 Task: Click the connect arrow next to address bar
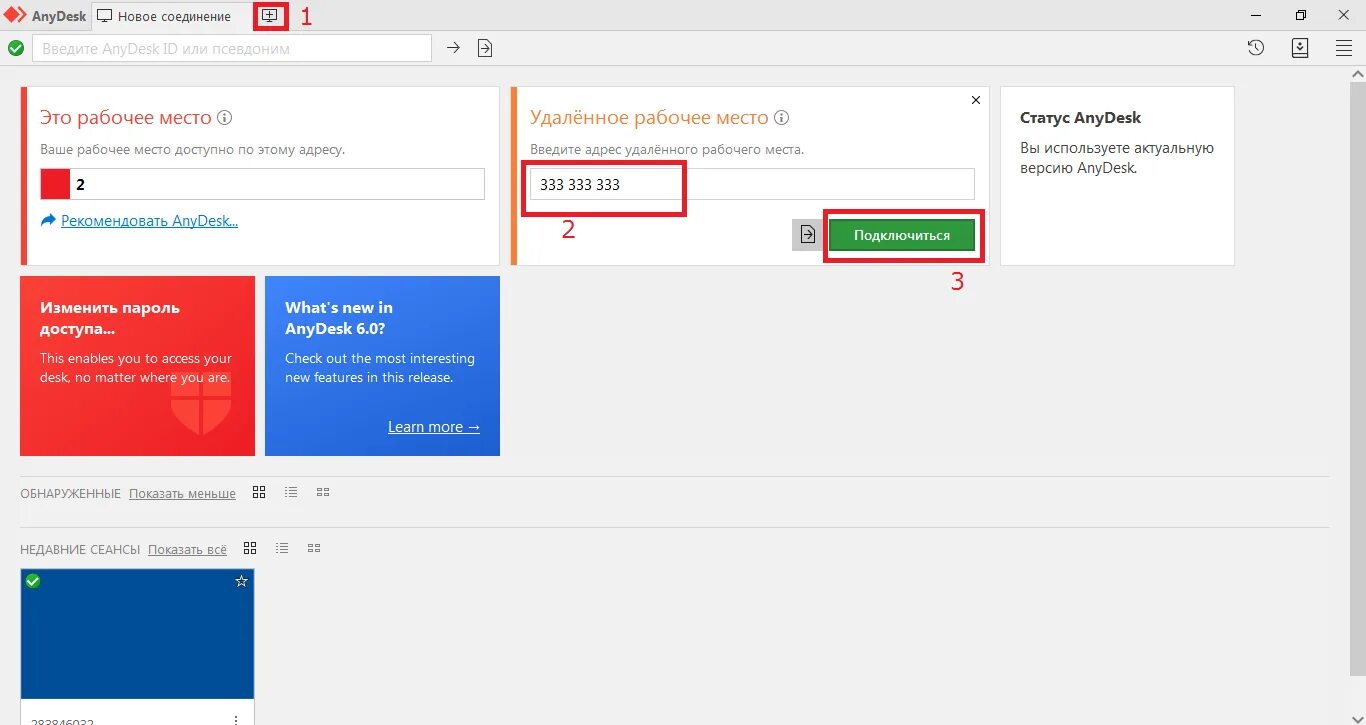pyautogui.click(x=453, y=48)
